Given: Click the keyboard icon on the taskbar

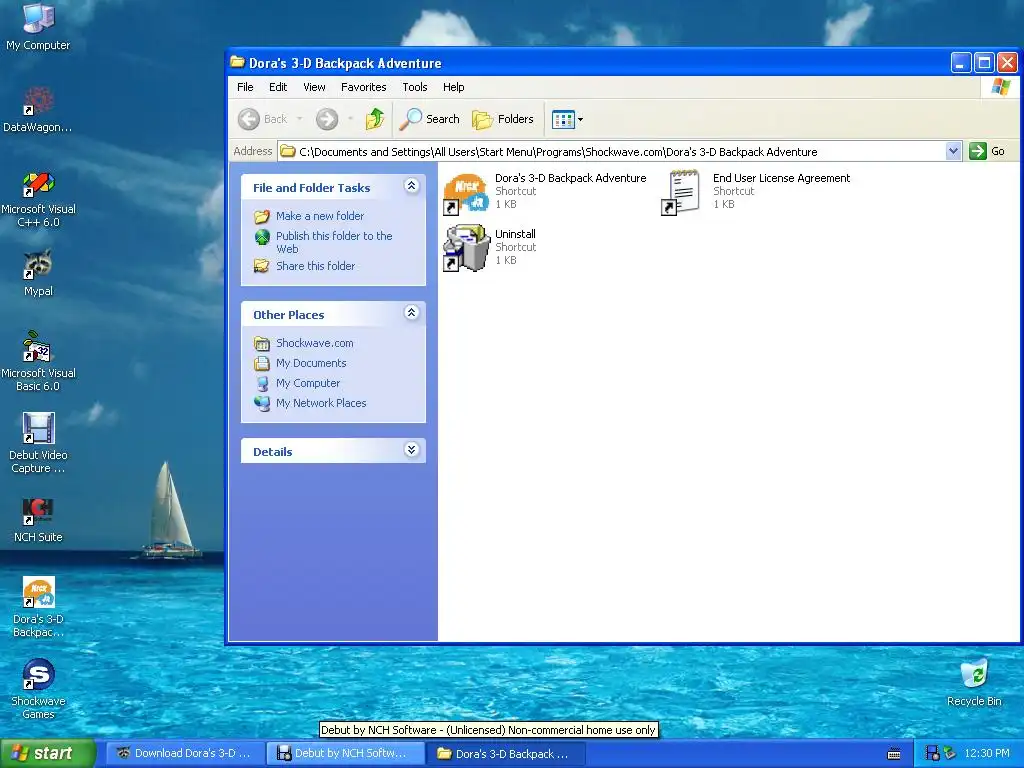Looking at the screenshot, I should click(x=894, y=754).
